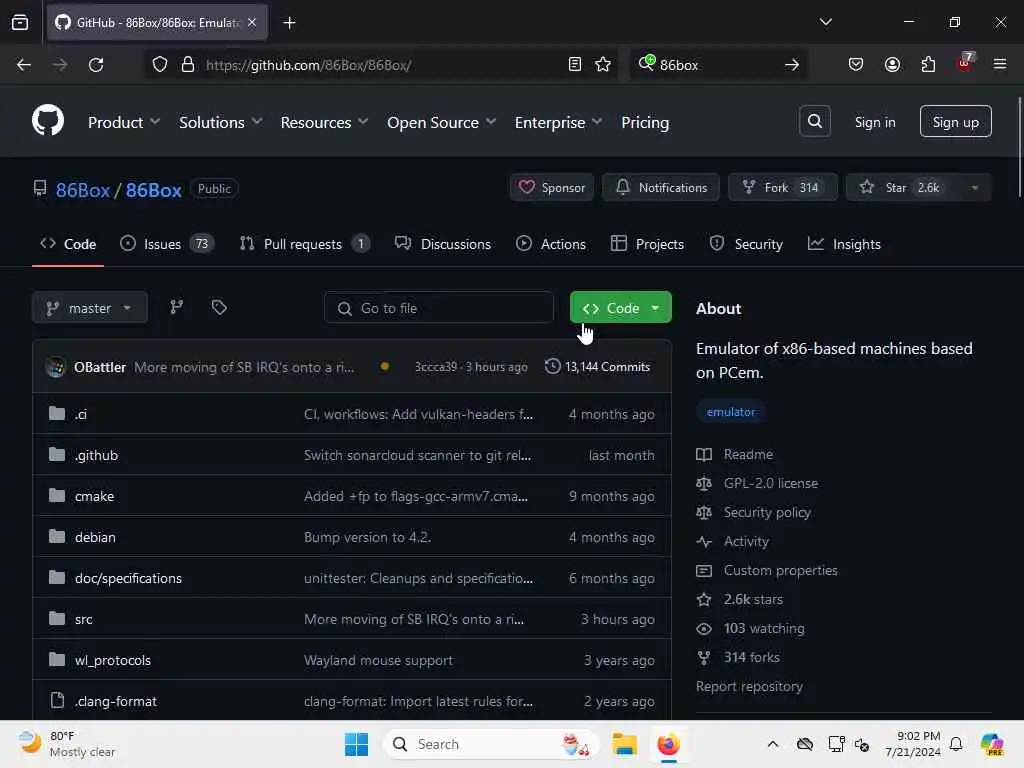Expand the Product menu

tap(124, 122)
